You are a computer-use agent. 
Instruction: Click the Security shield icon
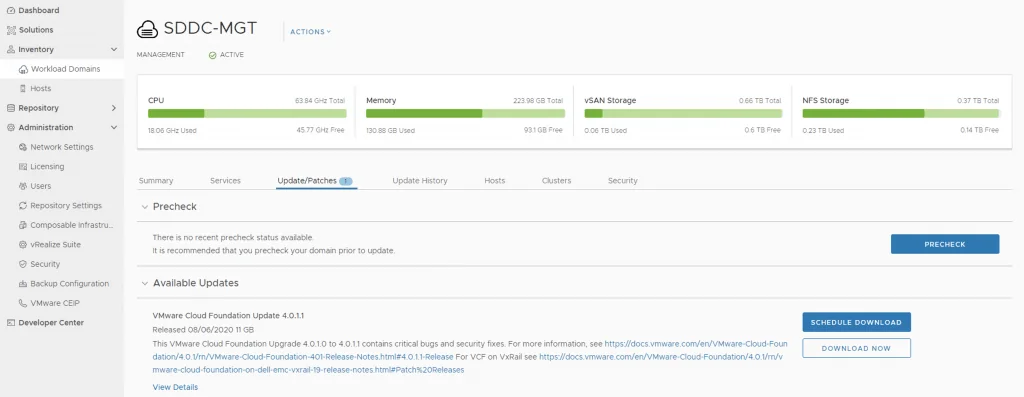pyautogui.click(x=24, y=264)
